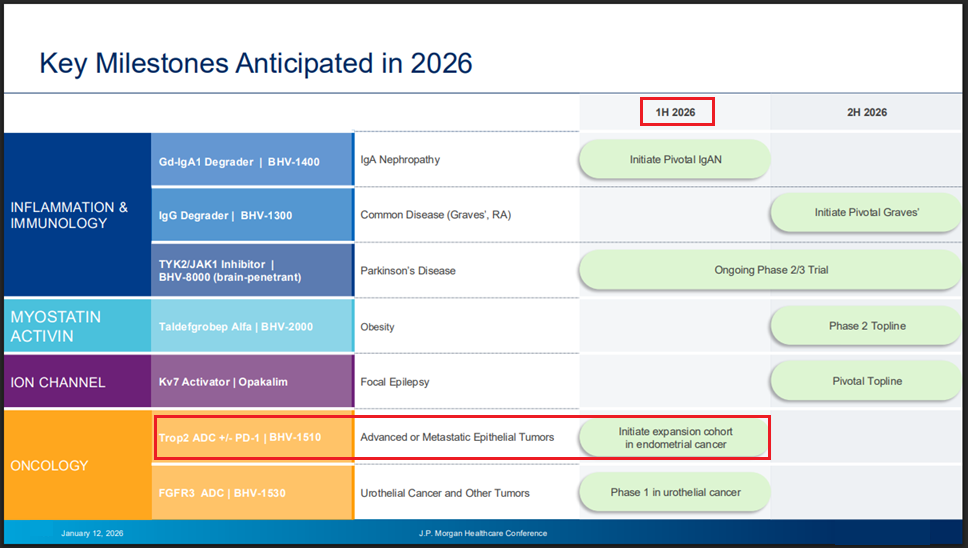968x548 pixels.
Task: Click the 1H 2026 column header
Action: point(675,112)
